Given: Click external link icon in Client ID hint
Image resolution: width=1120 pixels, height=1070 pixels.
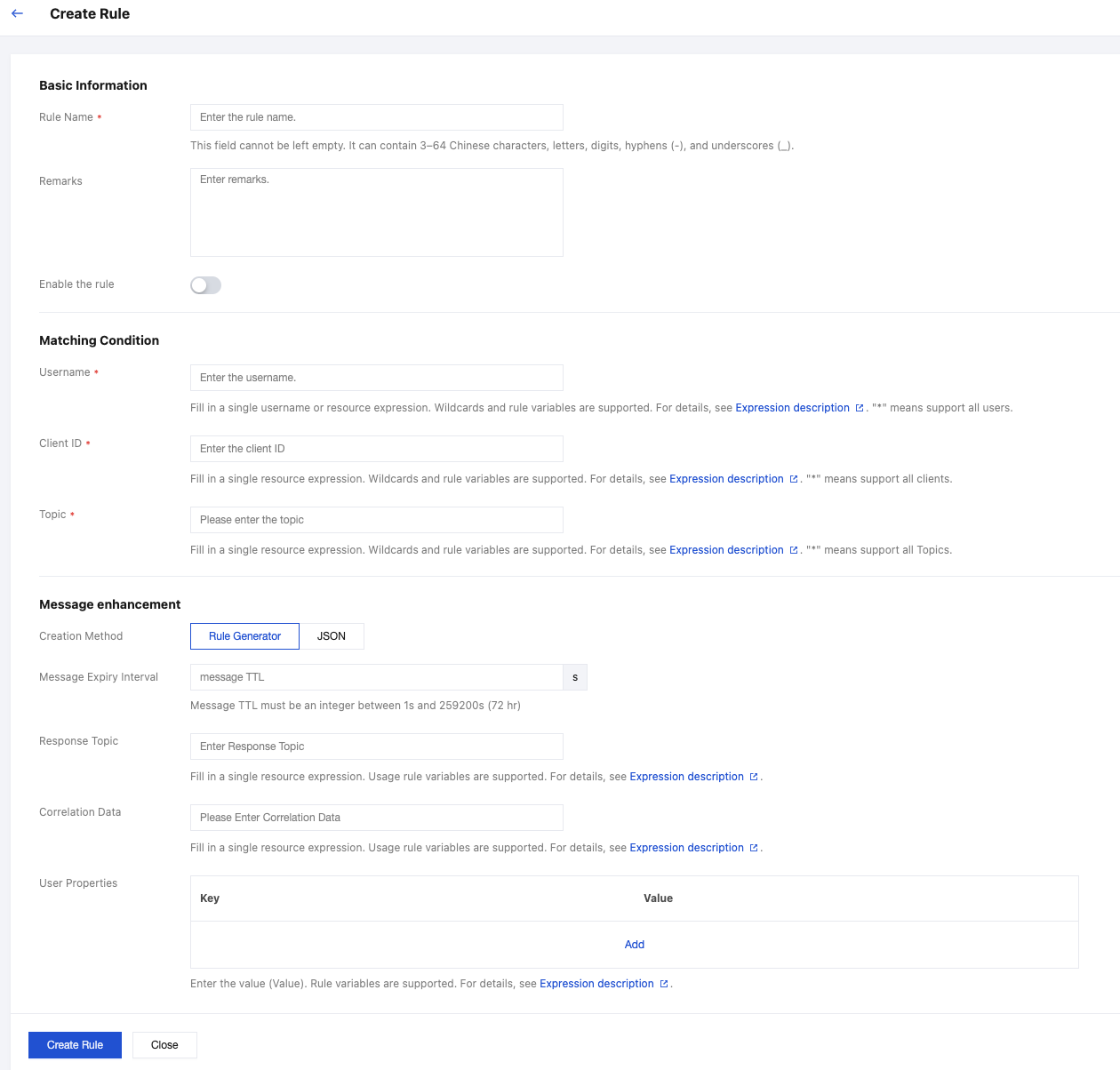Looking at the screenshot, I should [x=793, y=479].
